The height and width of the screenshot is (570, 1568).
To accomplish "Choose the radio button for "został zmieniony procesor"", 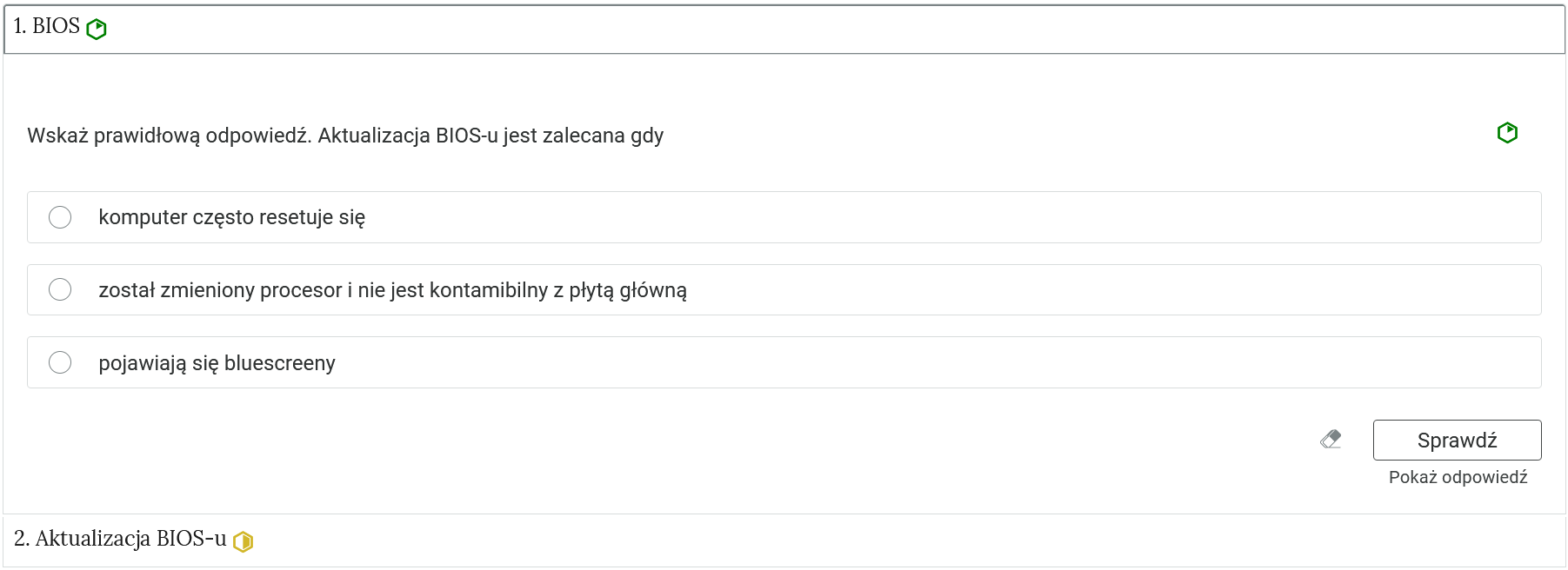I will 60,289.
